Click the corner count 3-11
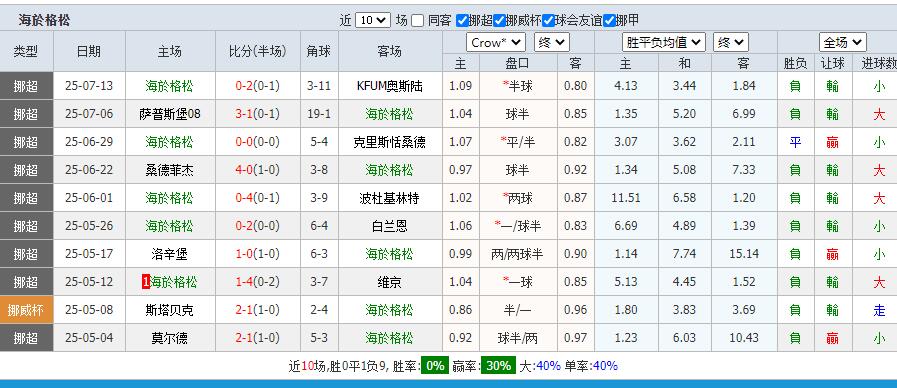897x388 pixels. [x=319, y=86]
